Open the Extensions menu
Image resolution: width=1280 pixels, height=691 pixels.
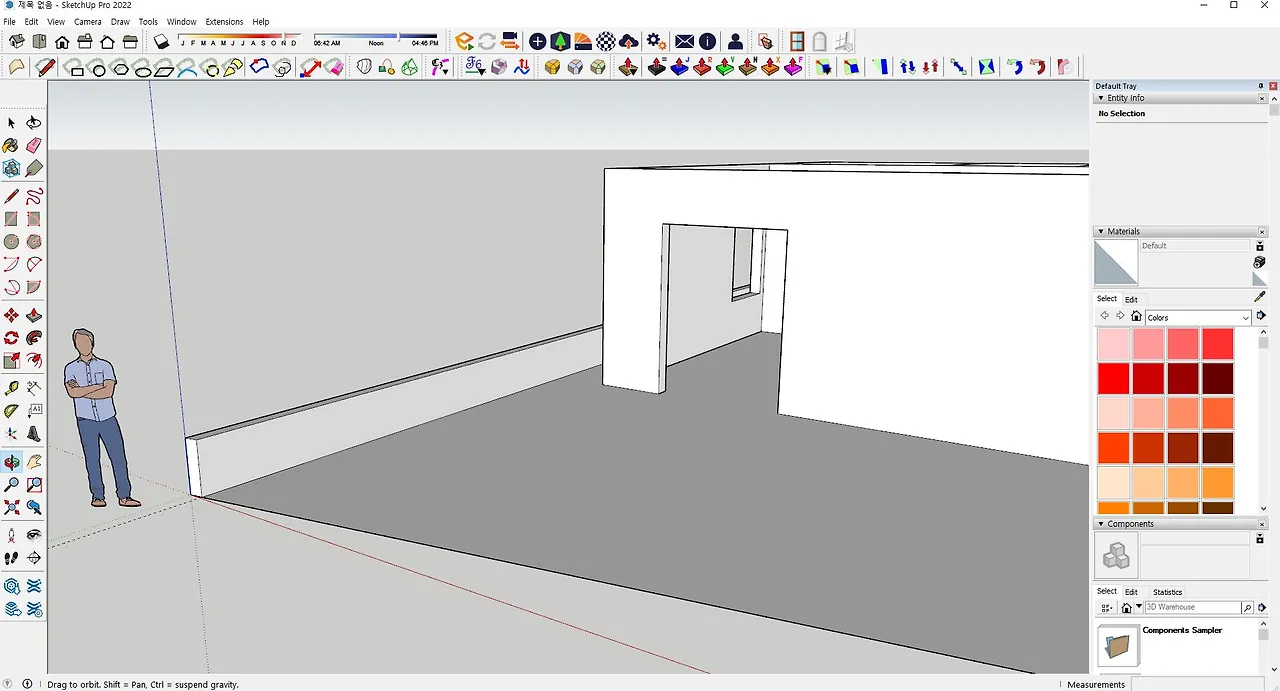224,21
